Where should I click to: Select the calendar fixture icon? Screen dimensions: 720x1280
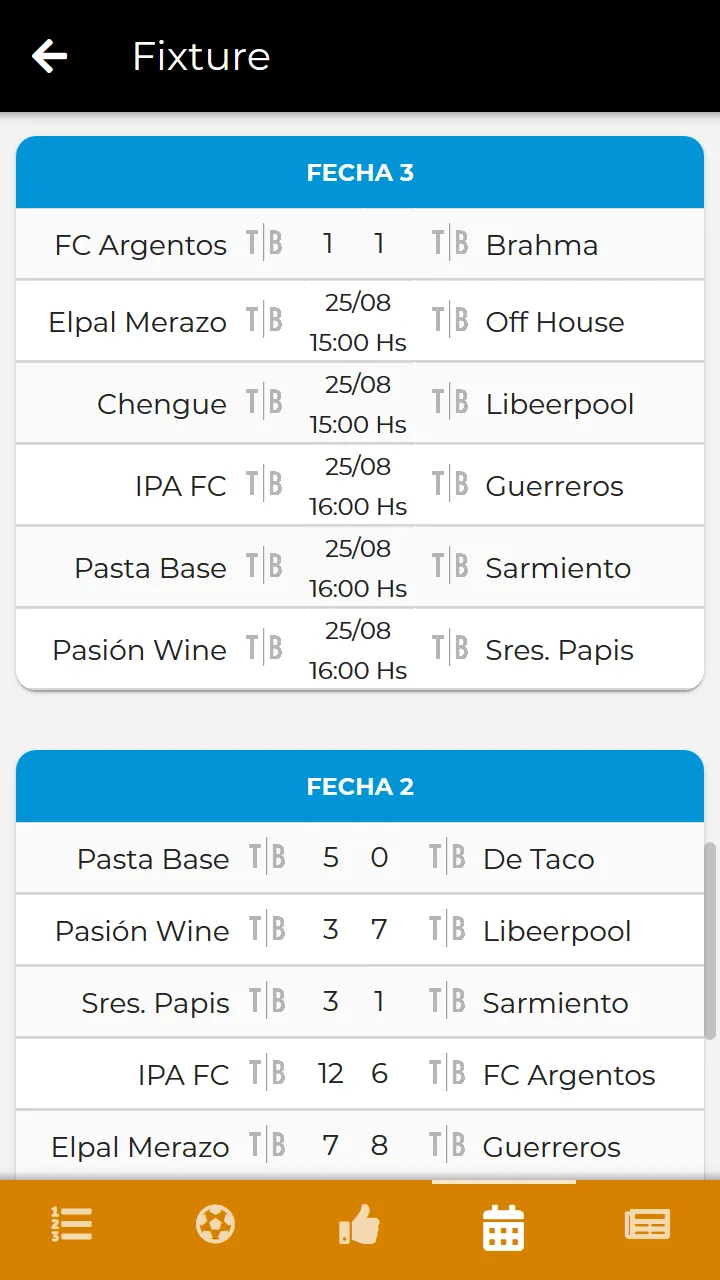pyautogui.click(x=503, y=1227)
